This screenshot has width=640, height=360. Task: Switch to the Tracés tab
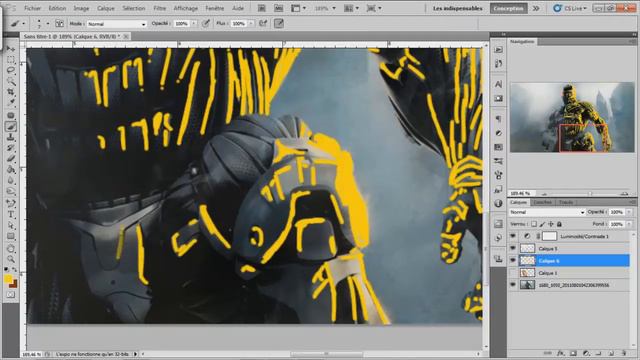[566, 202]
